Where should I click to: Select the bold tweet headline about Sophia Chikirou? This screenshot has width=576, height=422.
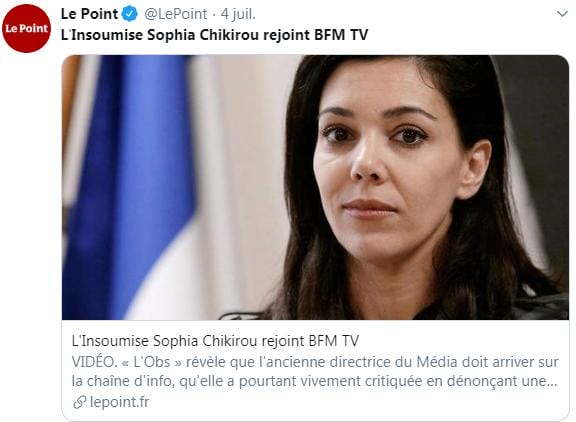click(214, 35)
